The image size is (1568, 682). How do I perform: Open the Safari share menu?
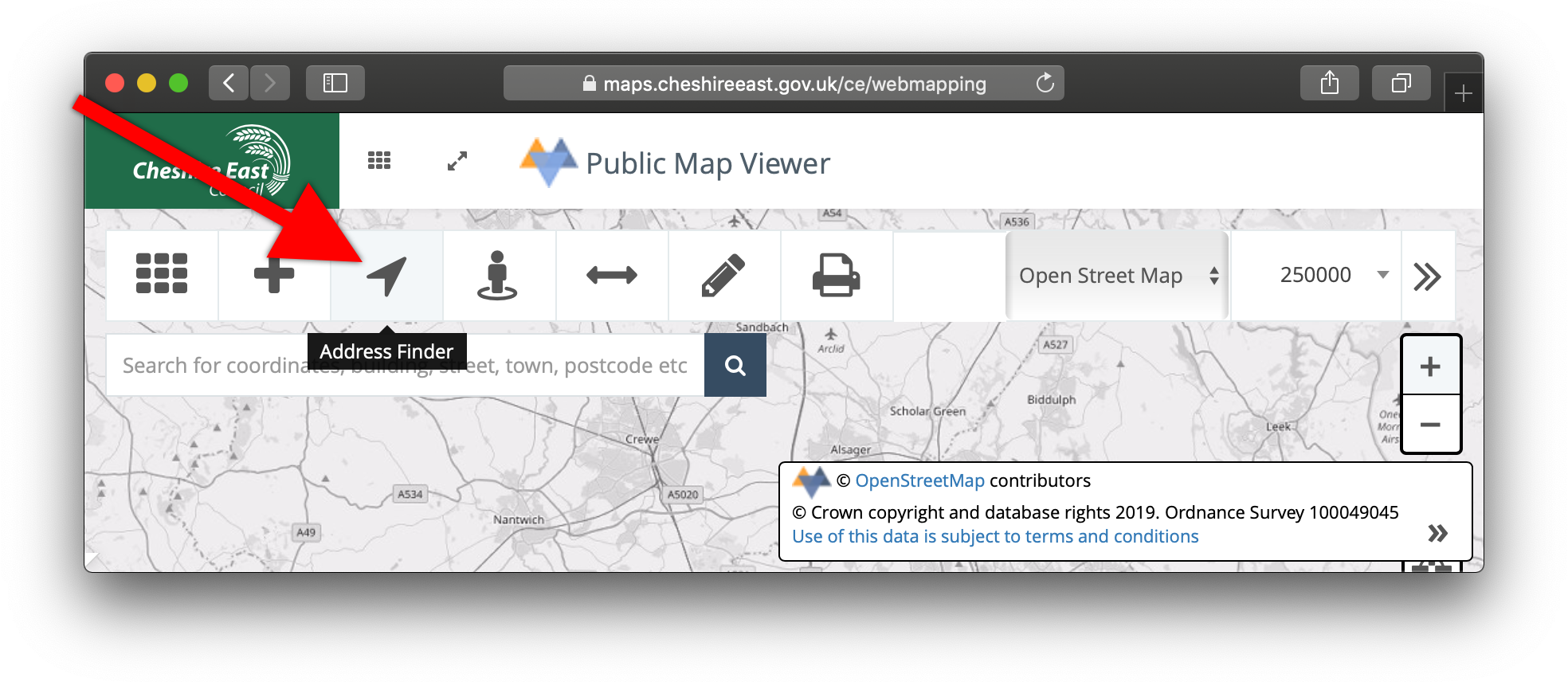[x=1330, y=83]
